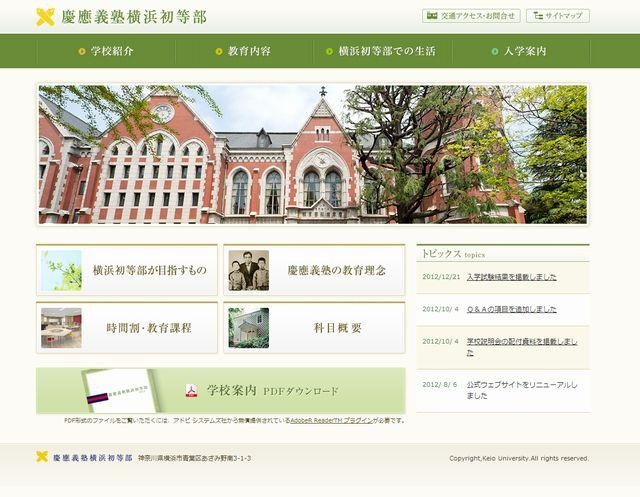Open 横浜初等部が目指すもの card
640x497 pixels.
pos(127,270)
